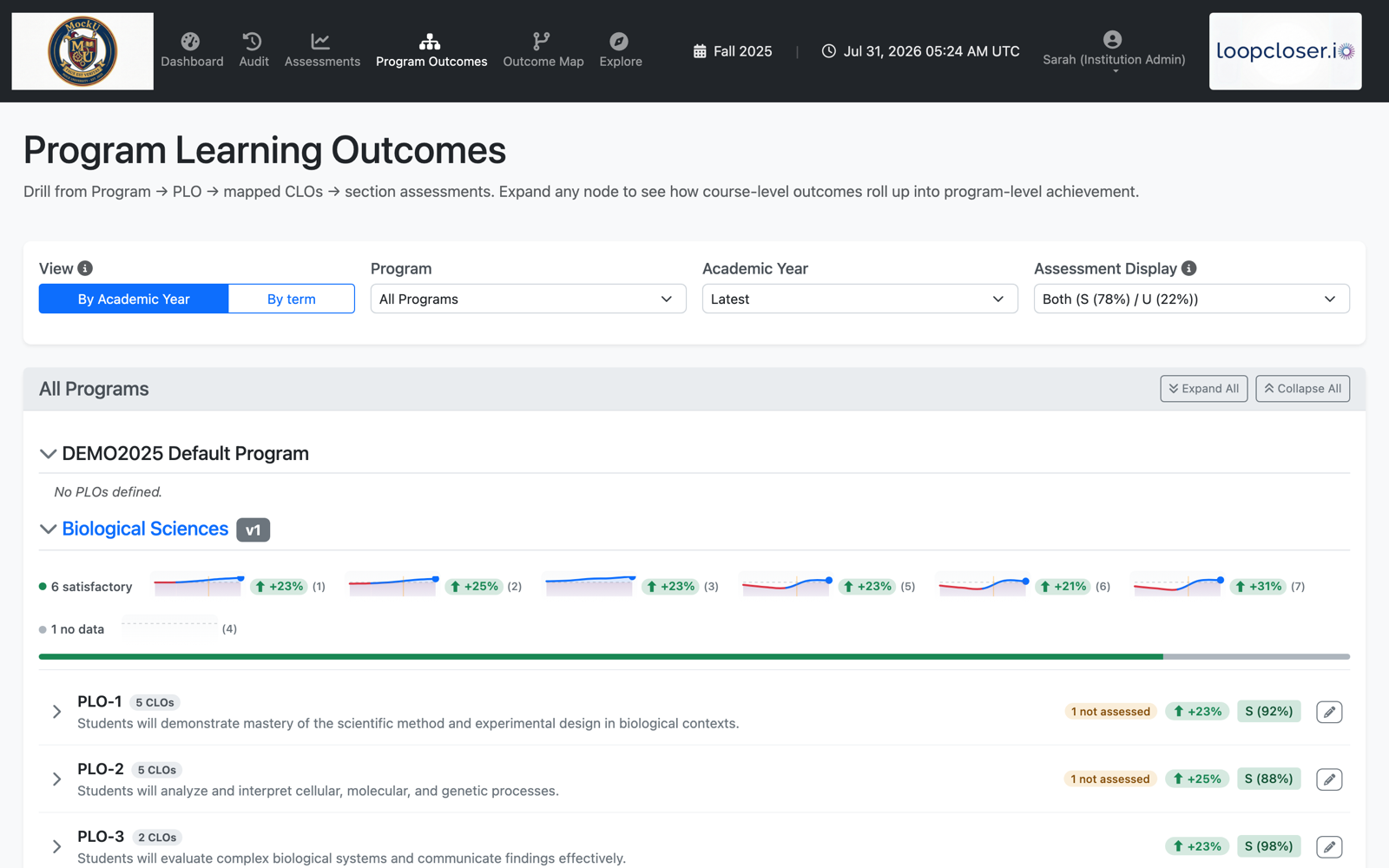Edit PLO-2 with the pencil icon
The width and height of the screenshot is (1389, 868).
tap(1329, 779)
